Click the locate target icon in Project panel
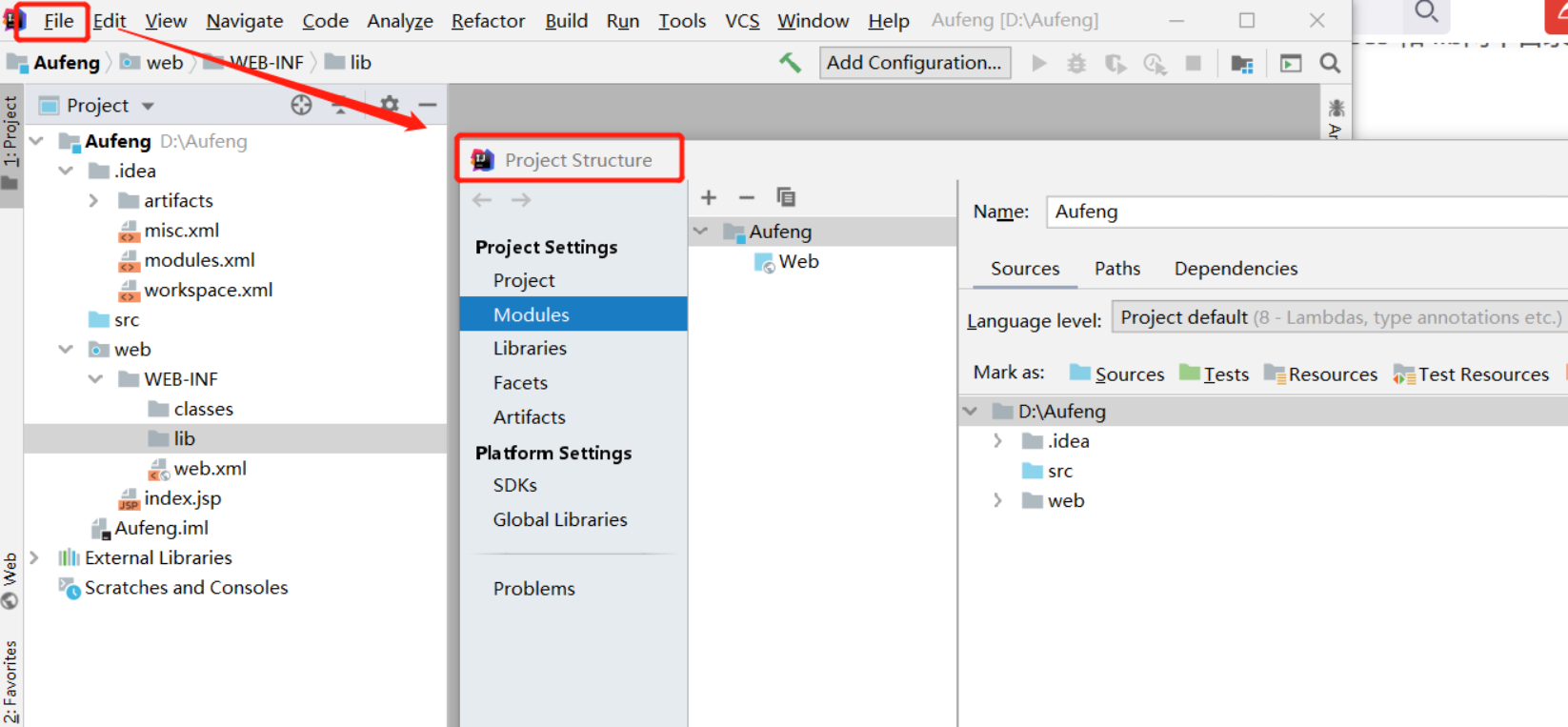The image size is (1568, 727). (x=301, y=105)
